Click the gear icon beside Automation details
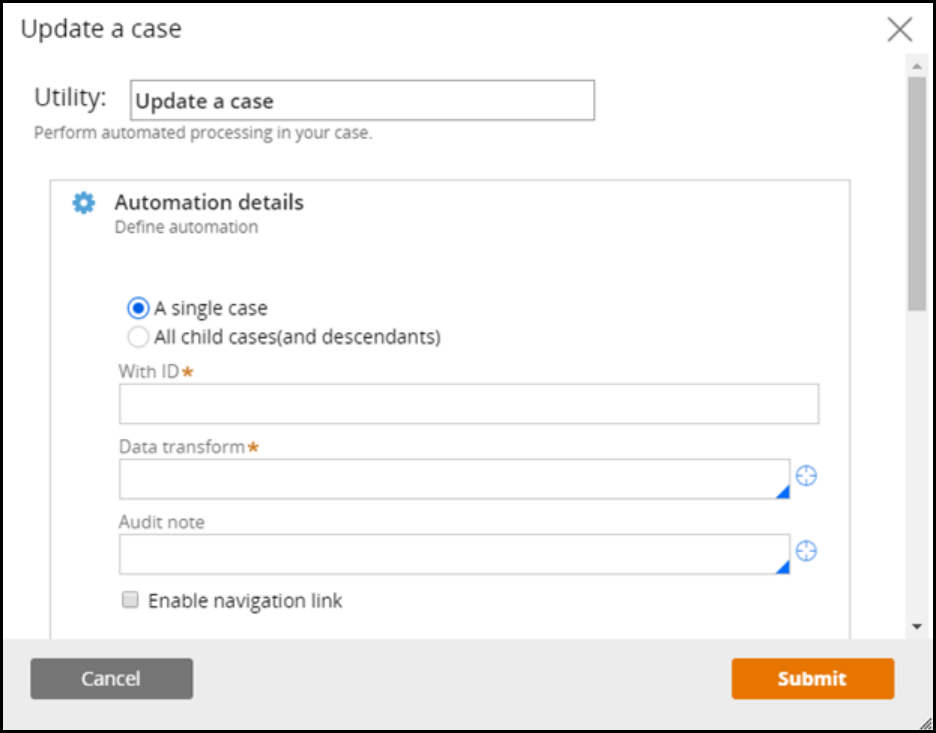 (84, 203)
